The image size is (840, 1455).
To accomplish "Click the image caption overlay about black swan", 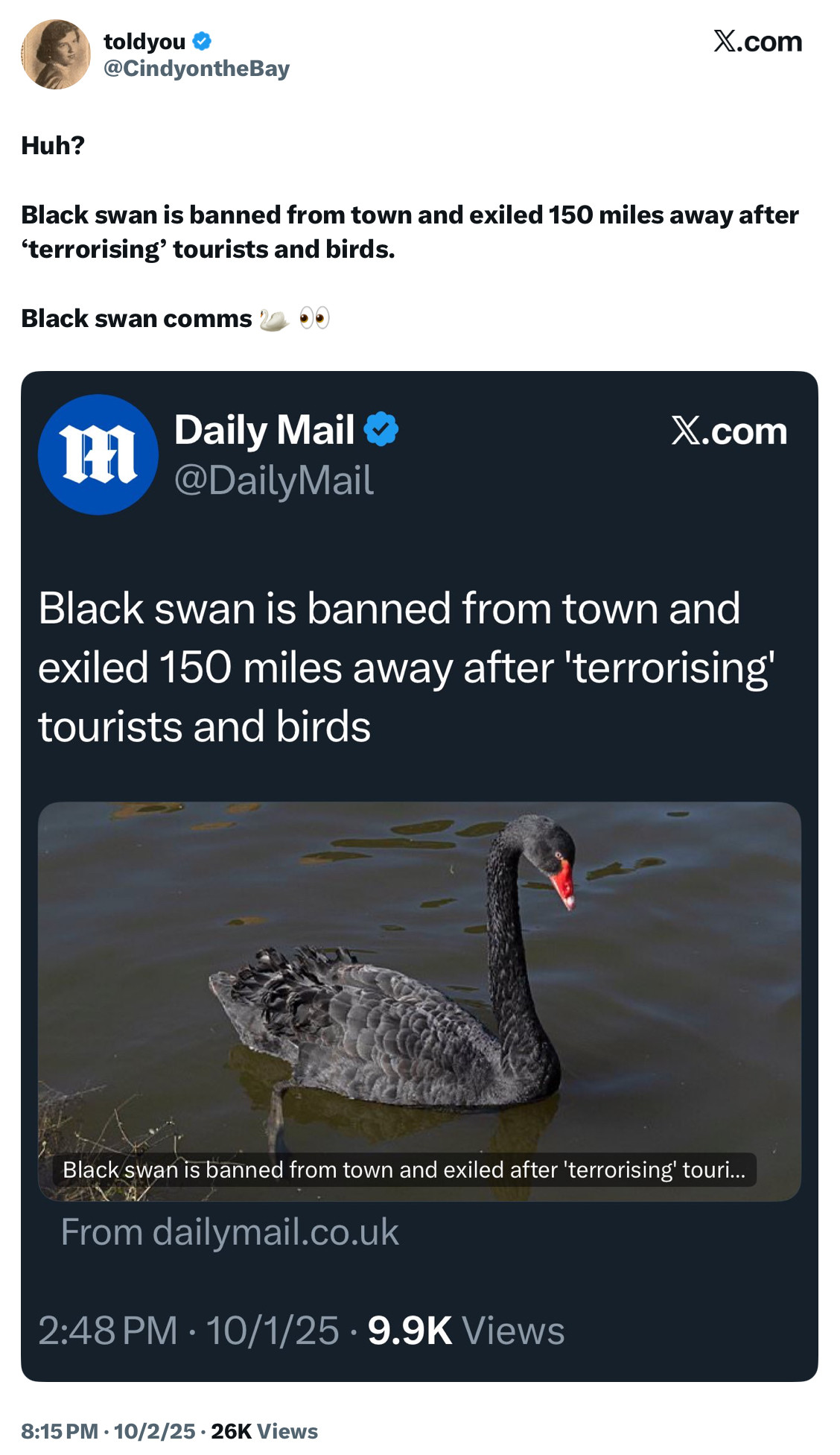I will [x=404, y=1169].
